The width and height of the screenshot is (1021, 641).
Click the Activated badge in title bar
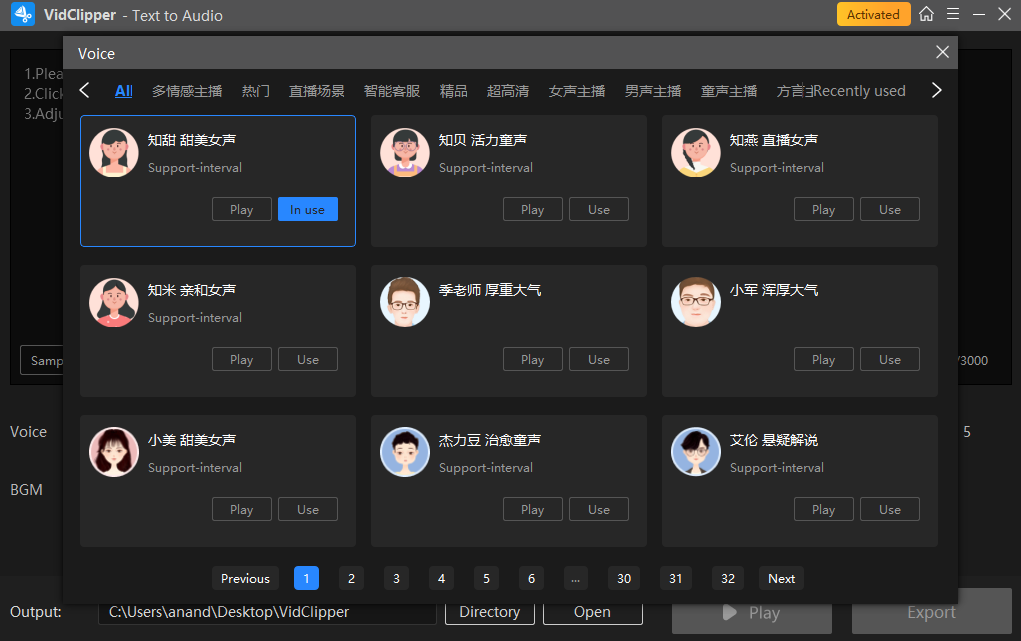[873, 14]
